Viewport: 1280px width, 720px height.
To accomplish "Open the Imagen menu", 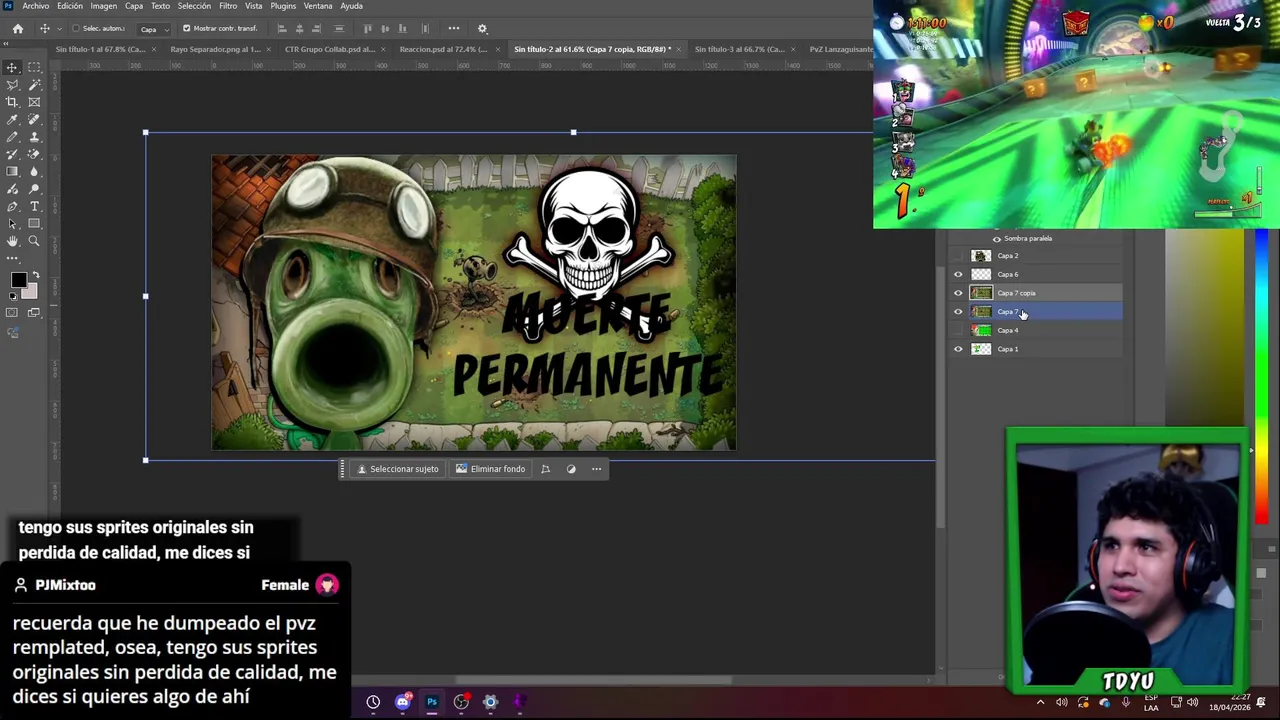I will tap(104, 6).
